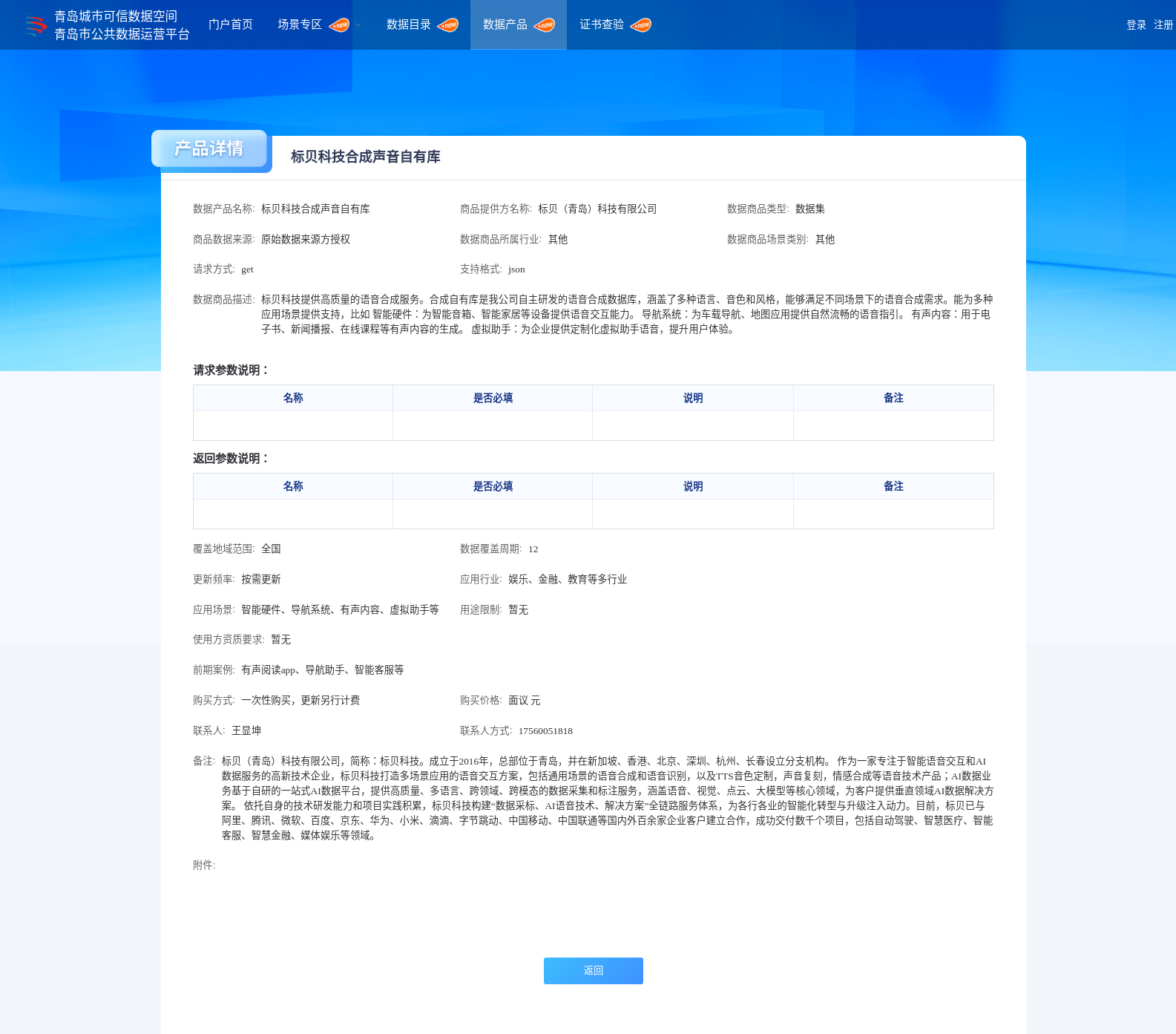Click the supported format value json

click(x=516, y=269)
